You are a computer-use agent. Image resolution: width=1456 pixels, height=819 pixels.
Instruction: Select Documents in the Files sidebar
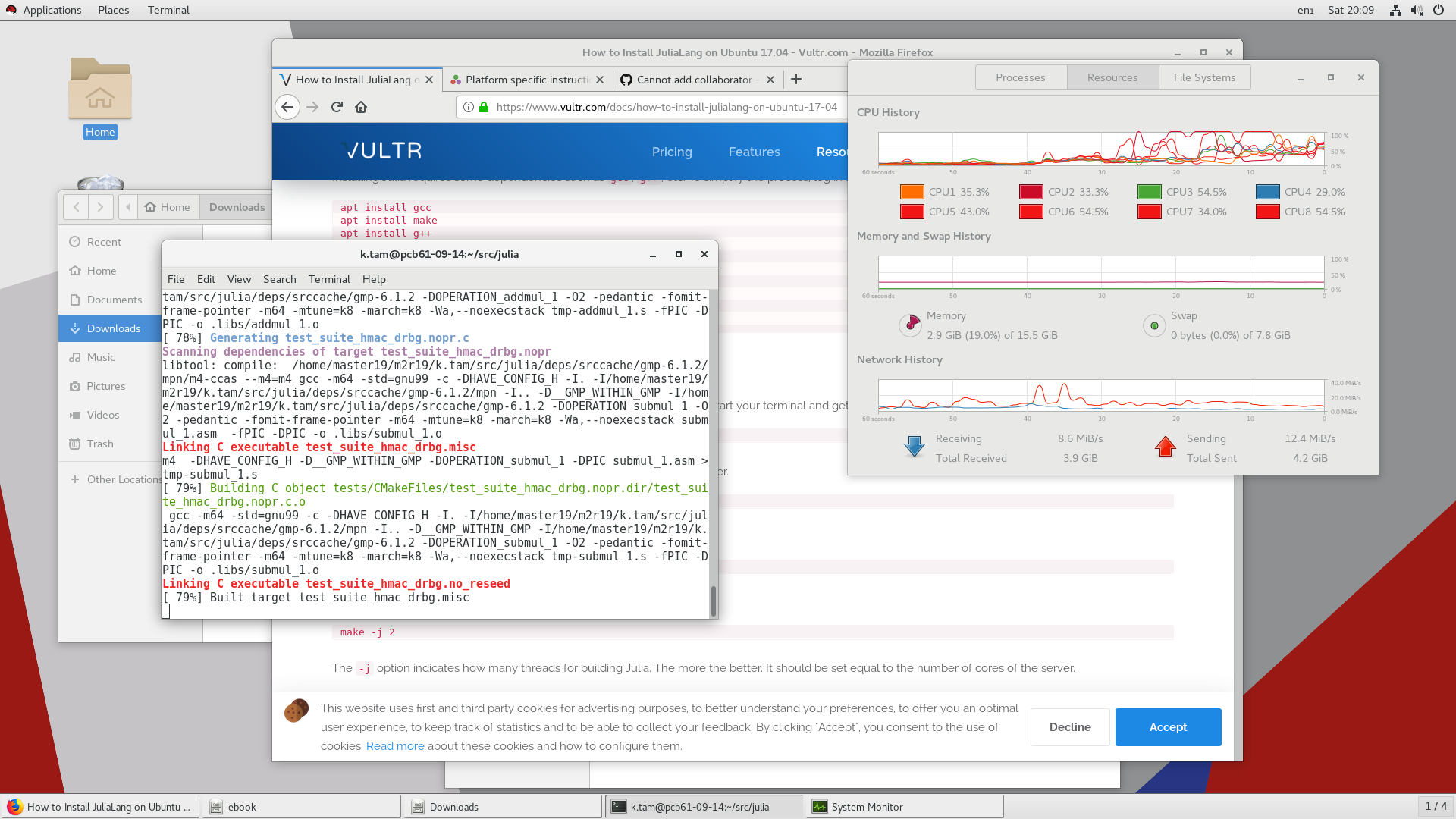tap(115, 300)
